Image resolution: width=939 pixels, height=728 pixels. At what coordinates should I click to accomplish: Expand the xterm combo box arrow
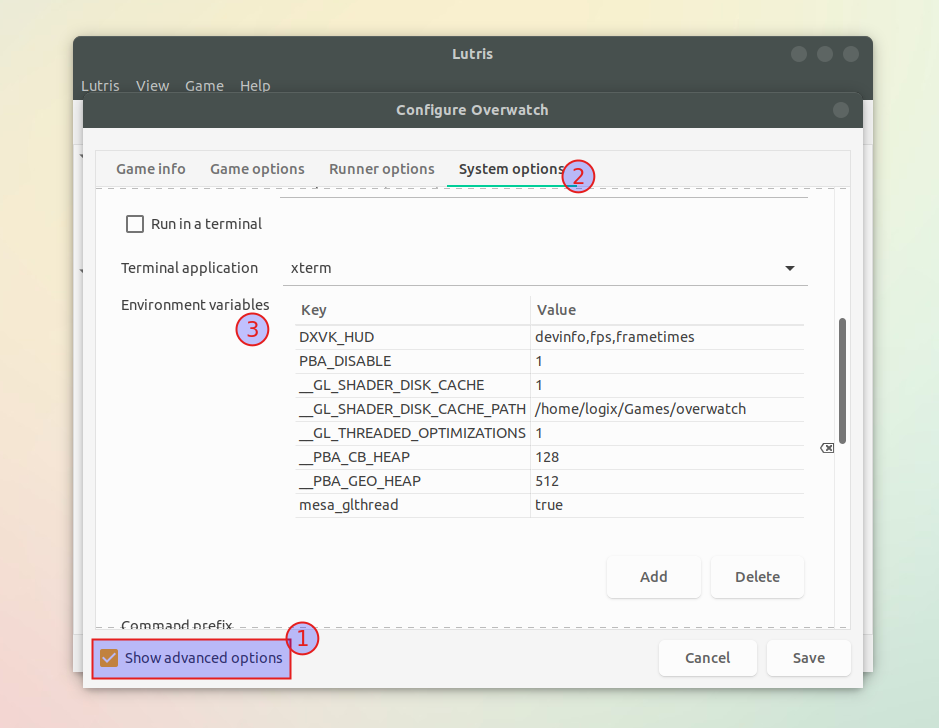[x=789, y=268]
